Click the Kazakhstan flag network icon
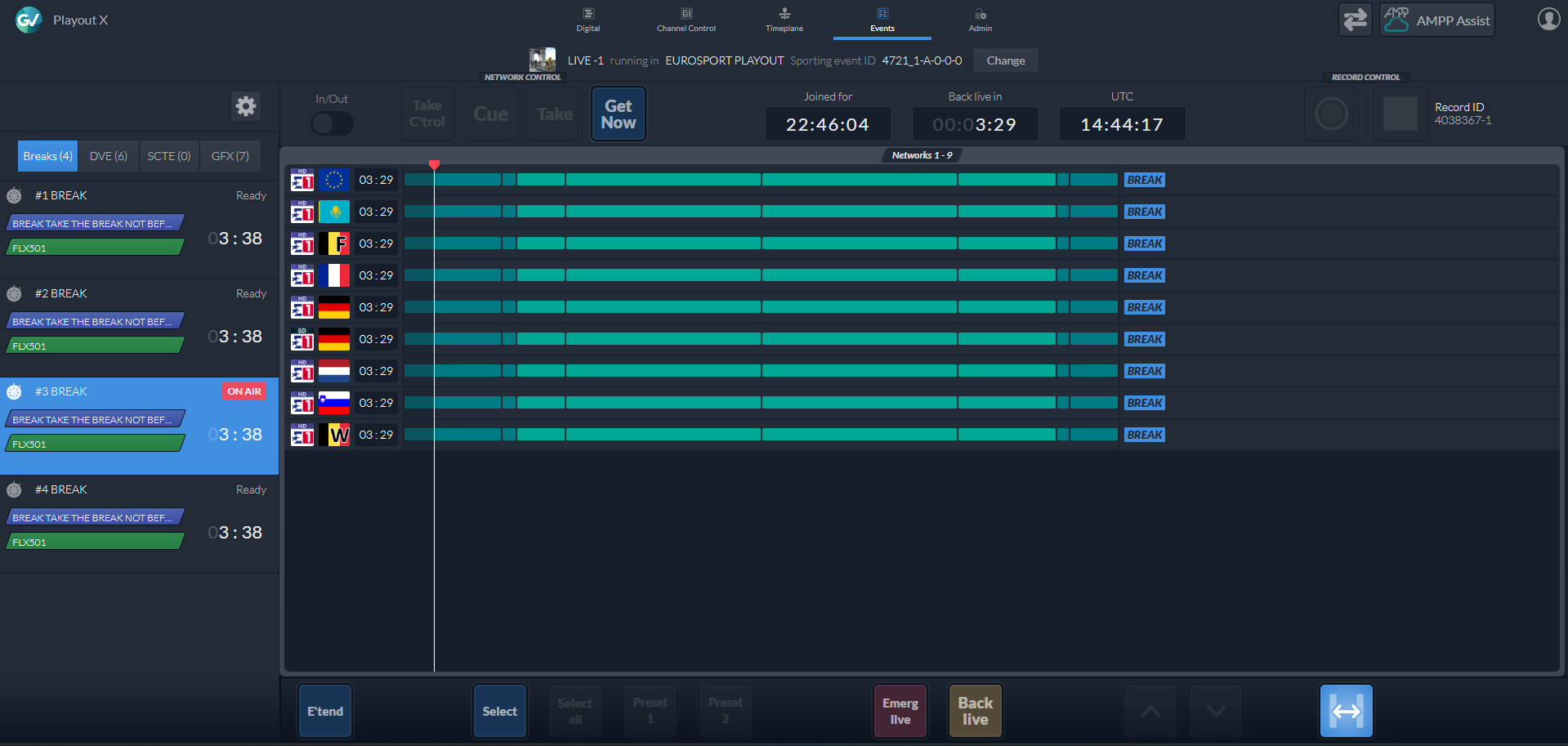 tap(334, 212)
